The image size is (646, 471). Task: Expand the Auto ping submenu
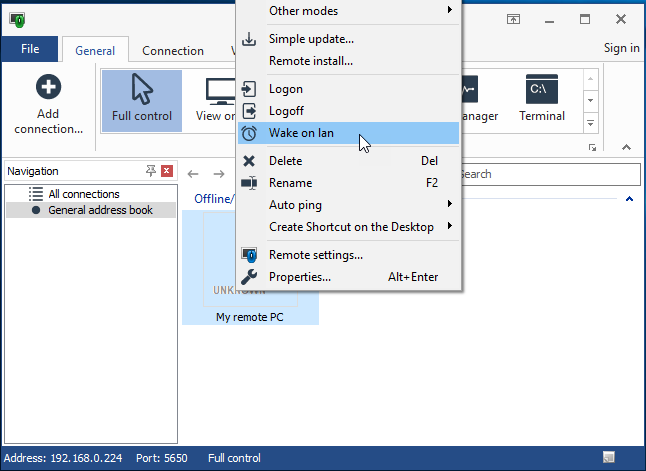[295, 205]
